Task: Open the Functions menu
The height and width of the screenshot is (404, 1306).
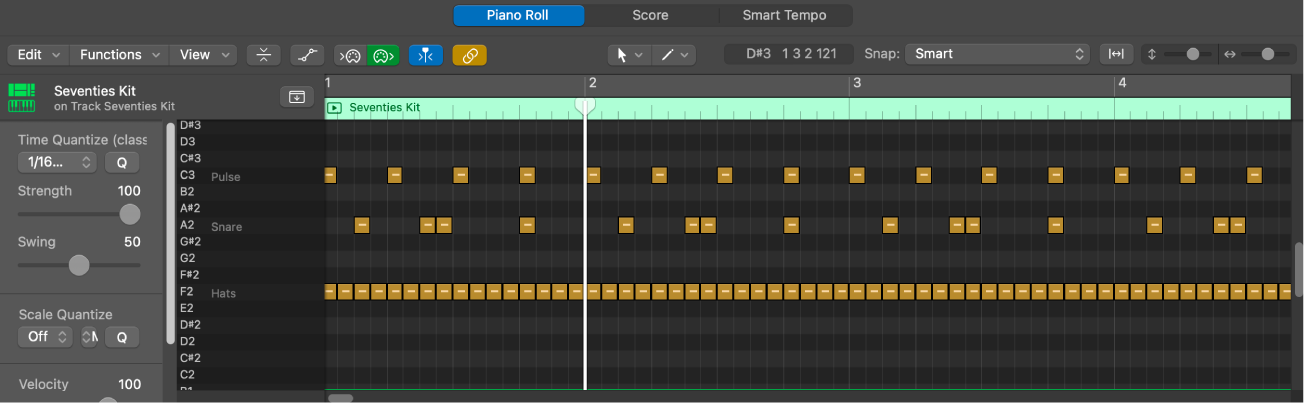Action: click(119, 55)
